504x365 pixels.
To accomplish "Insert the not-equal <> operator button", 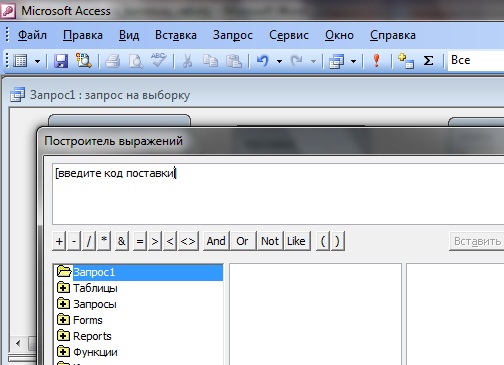I will [188, 241].
